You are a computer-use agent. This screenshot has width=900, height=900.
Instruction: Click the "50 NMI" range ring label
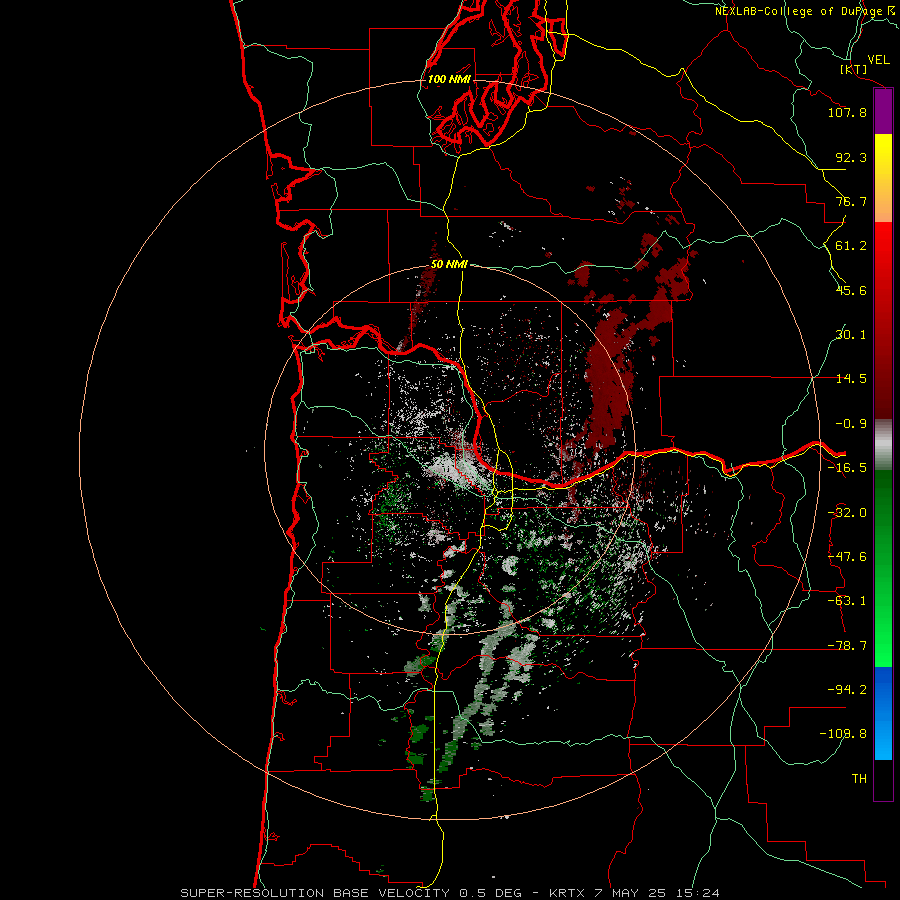click(x=449, y=265)
